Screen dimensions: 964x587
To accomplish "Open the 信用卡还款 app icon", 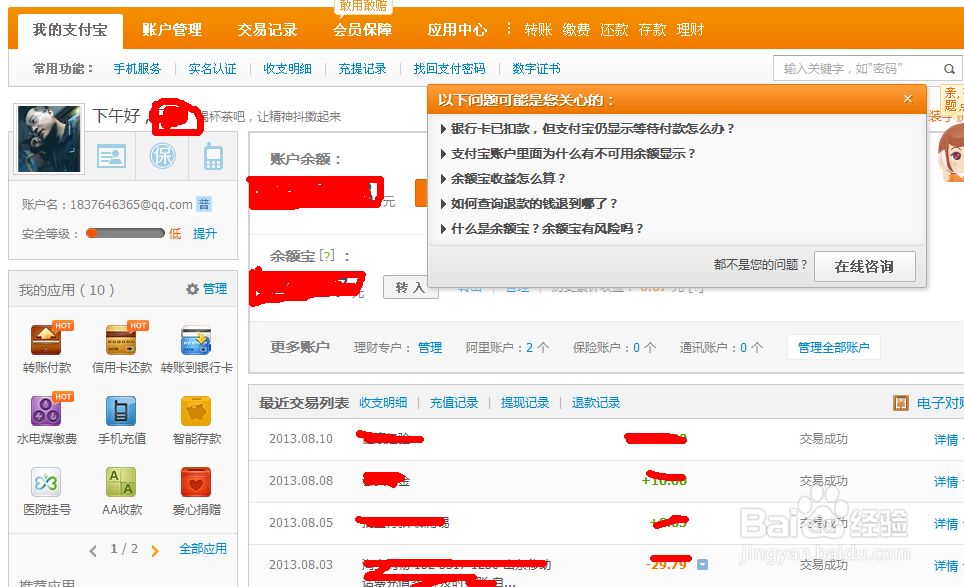I will pyautogui.click(x=121, y=339).
